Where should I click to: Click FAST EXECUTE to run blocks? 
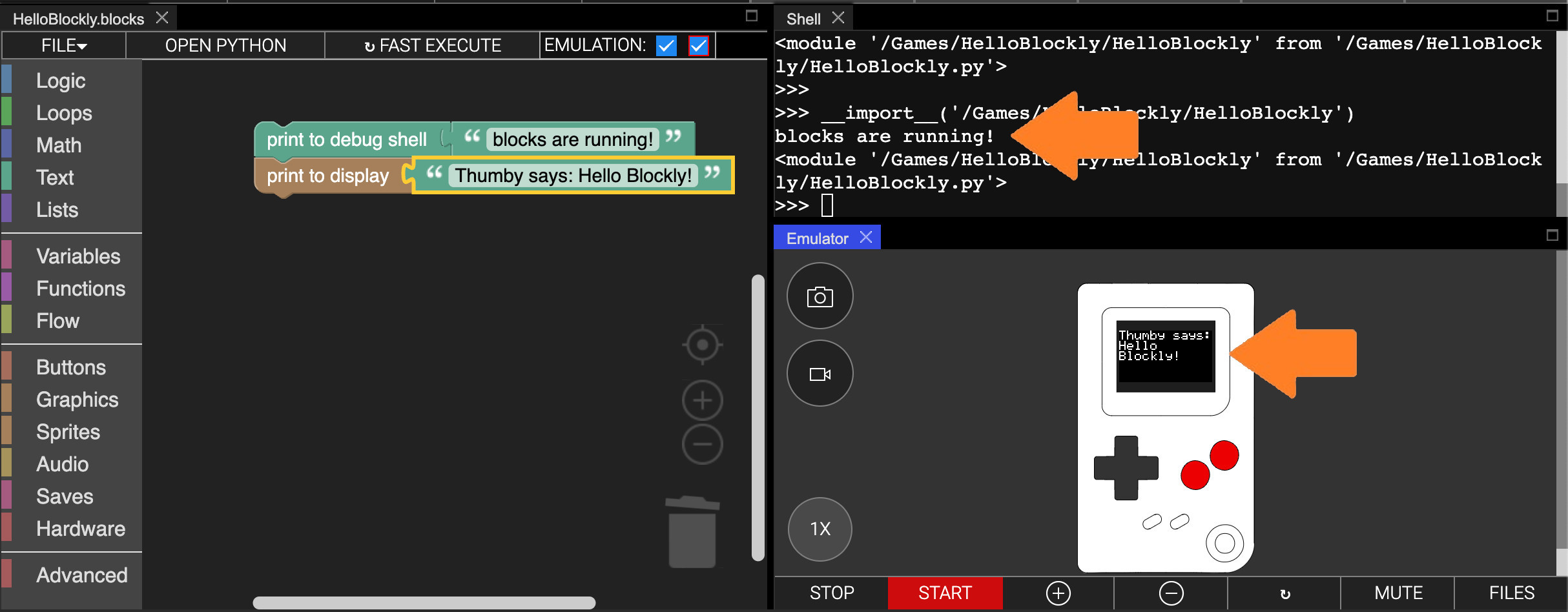click(x=432, y=46)
